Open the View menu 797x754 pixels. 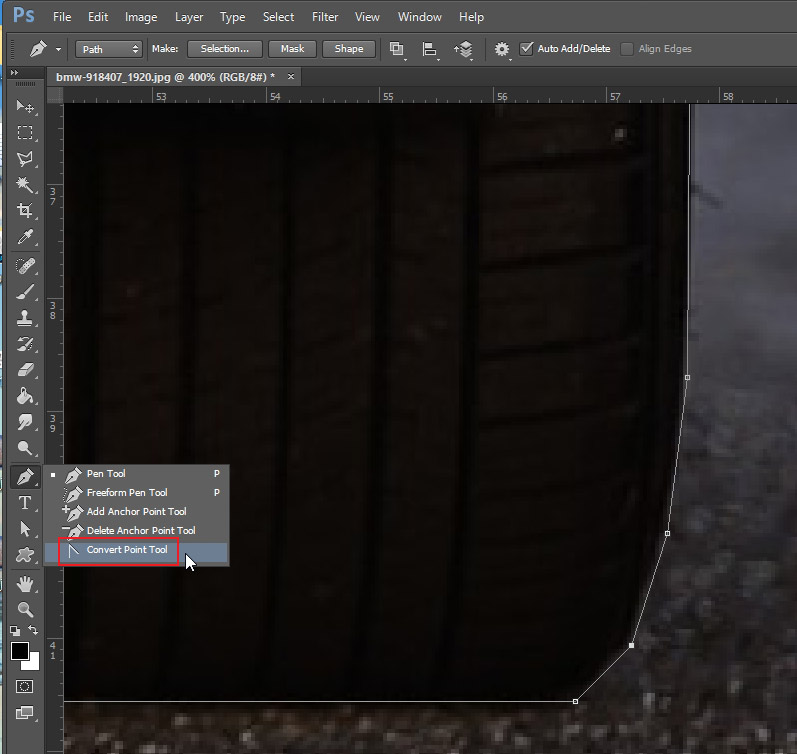[x=367, y=17]
